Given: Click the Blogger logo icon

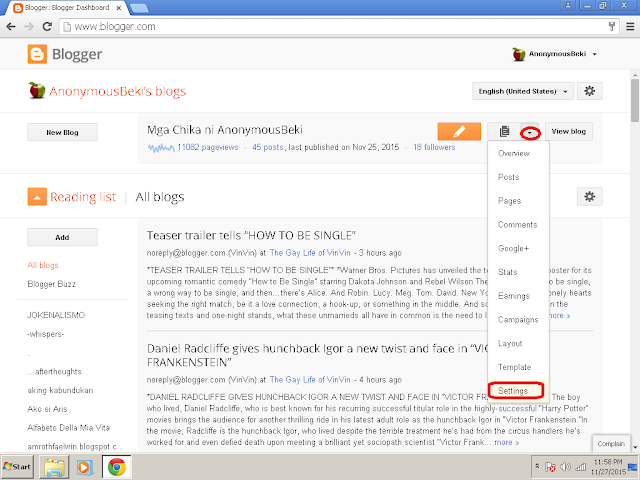Looking at the screenshot, I should [x=37, y=54].
